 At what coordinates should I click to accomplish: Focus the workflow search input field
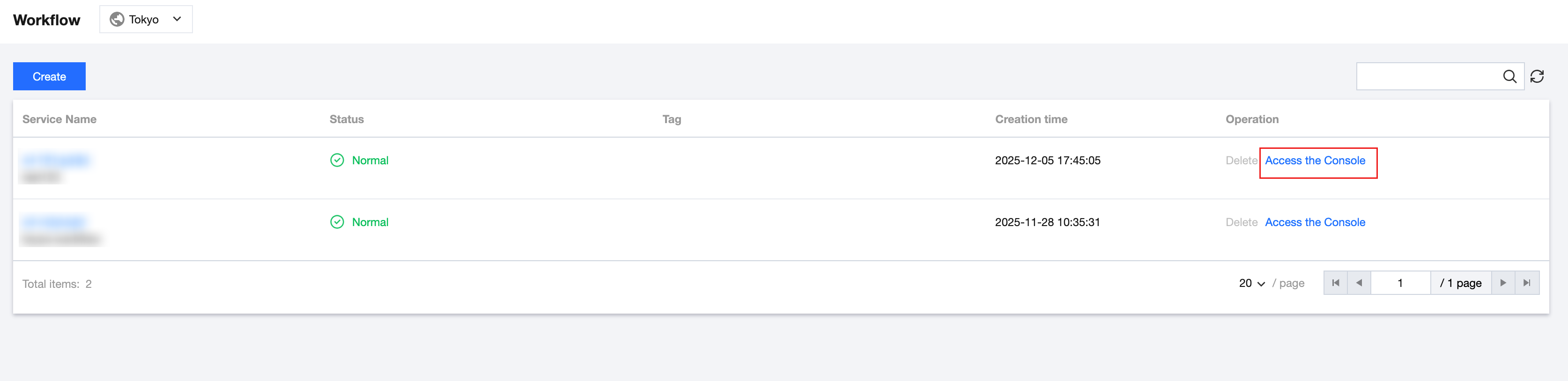[1428, 76]
